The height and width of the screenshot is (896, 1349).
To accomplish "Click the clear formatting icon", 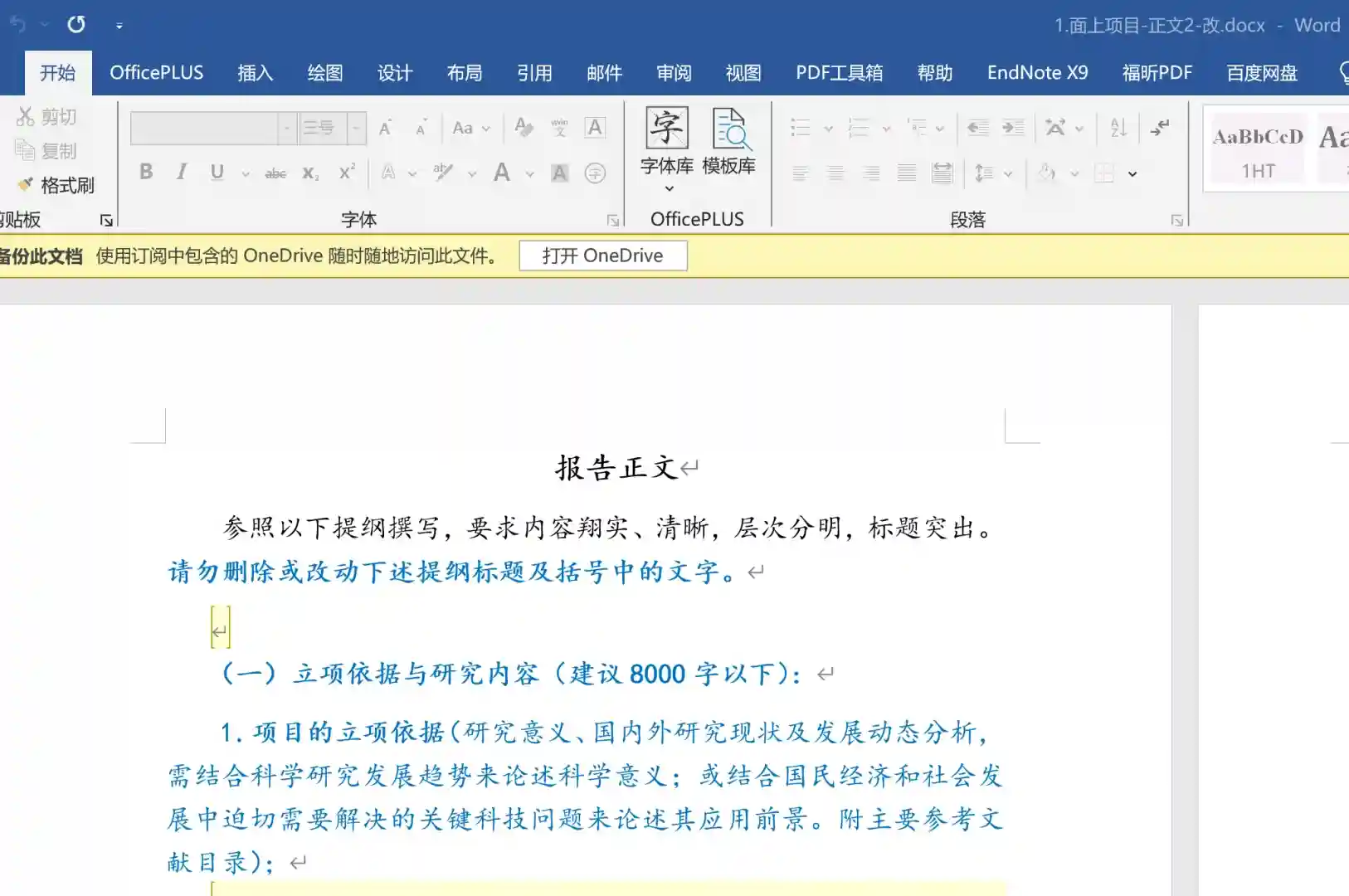I will tap(524, 128).
